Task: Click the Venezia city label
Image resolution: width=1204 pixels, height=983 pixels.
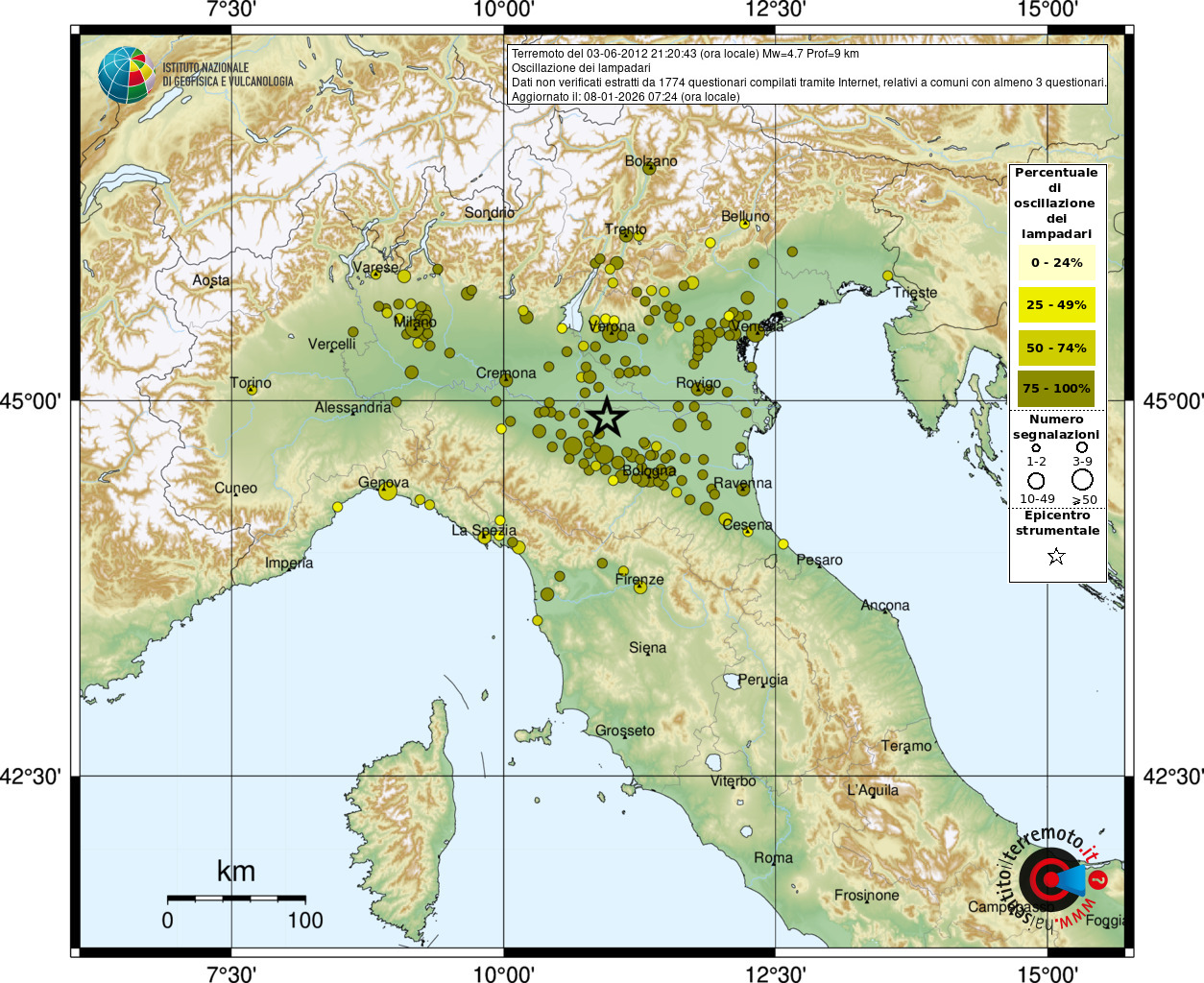Action: [757, 326]
